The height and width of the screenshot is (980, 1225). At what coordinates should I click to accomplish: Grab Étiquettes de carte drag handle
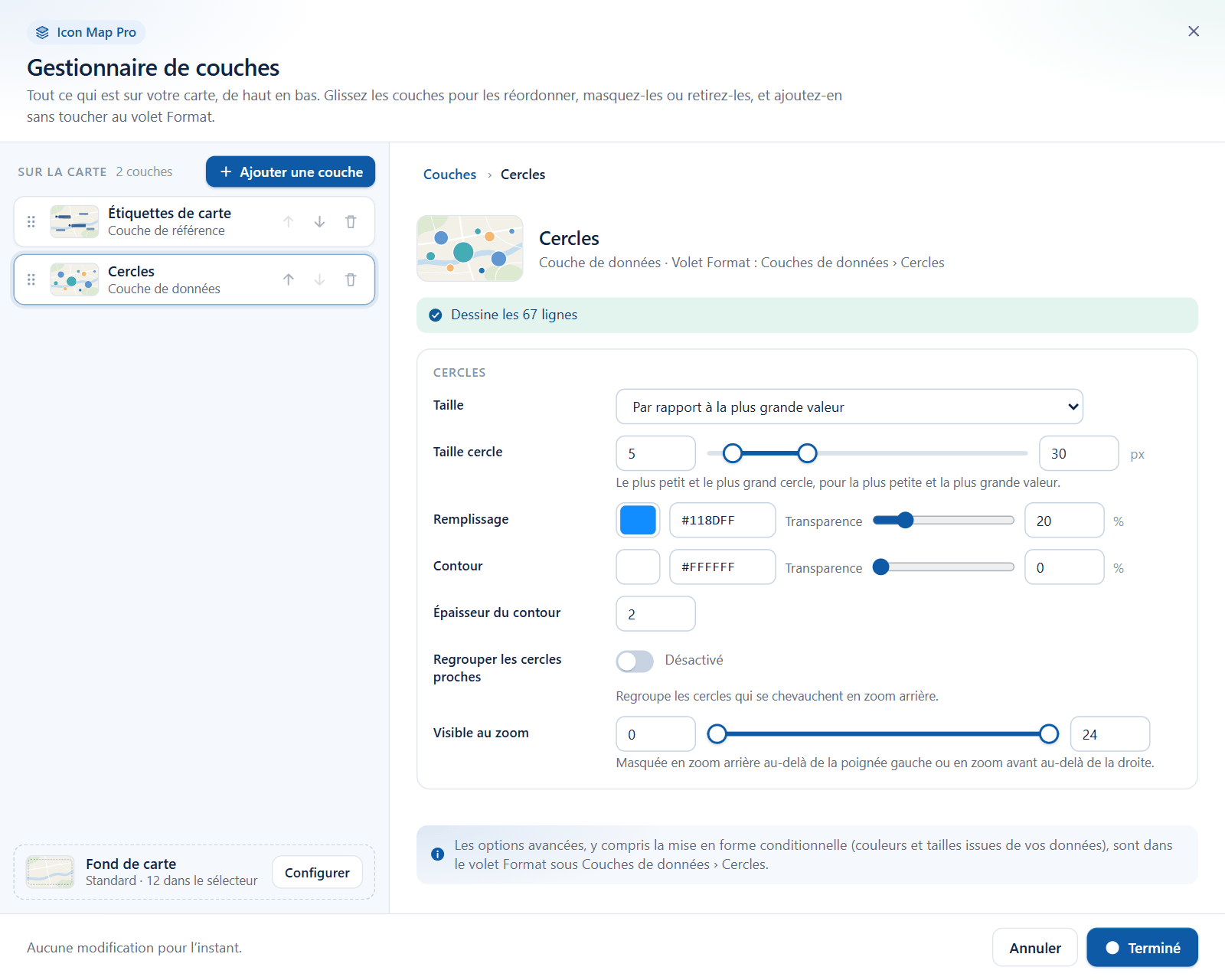point(31,222)
